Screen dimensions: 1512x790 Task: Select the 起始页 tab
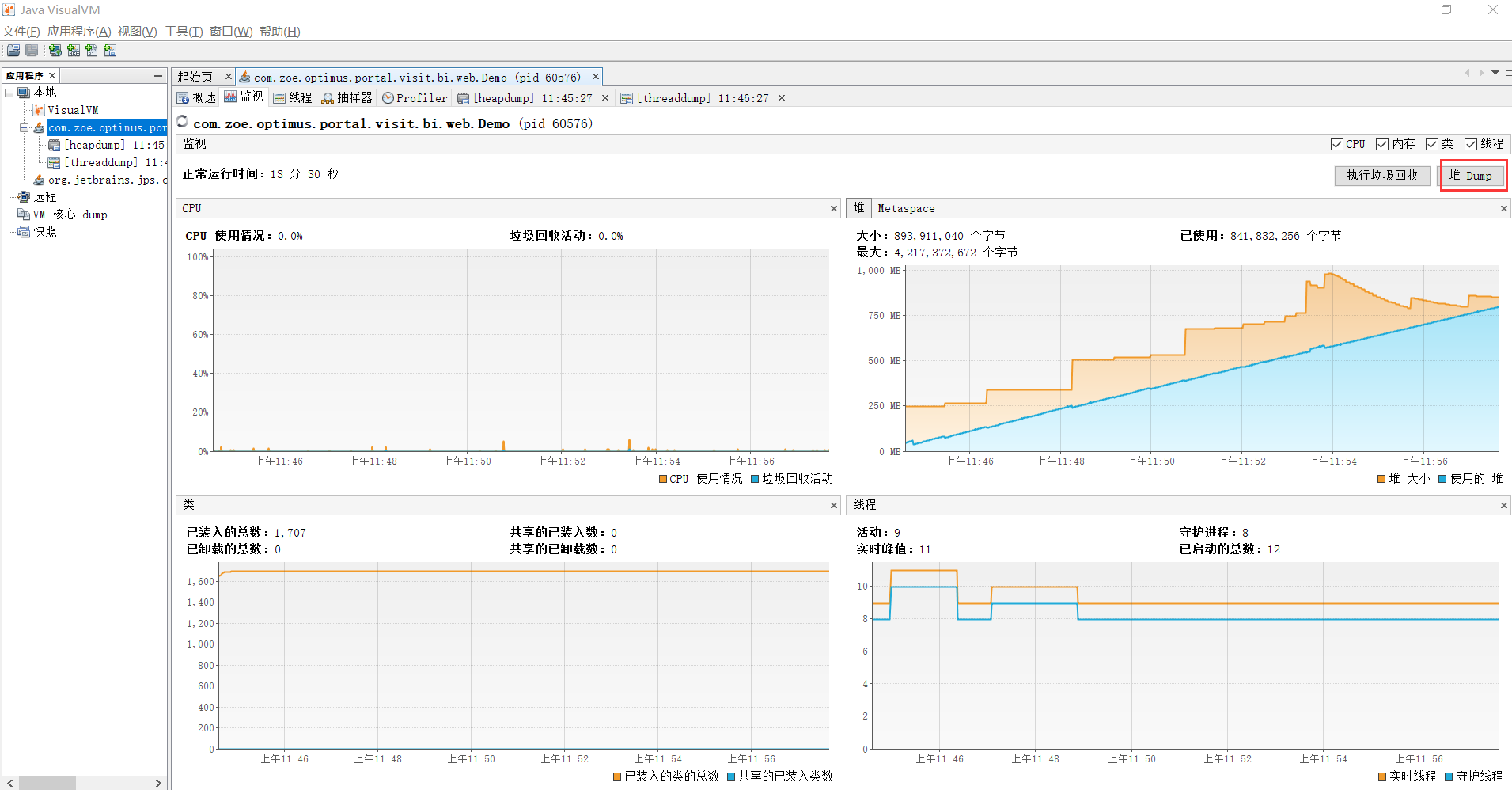[x=195, y=77]
